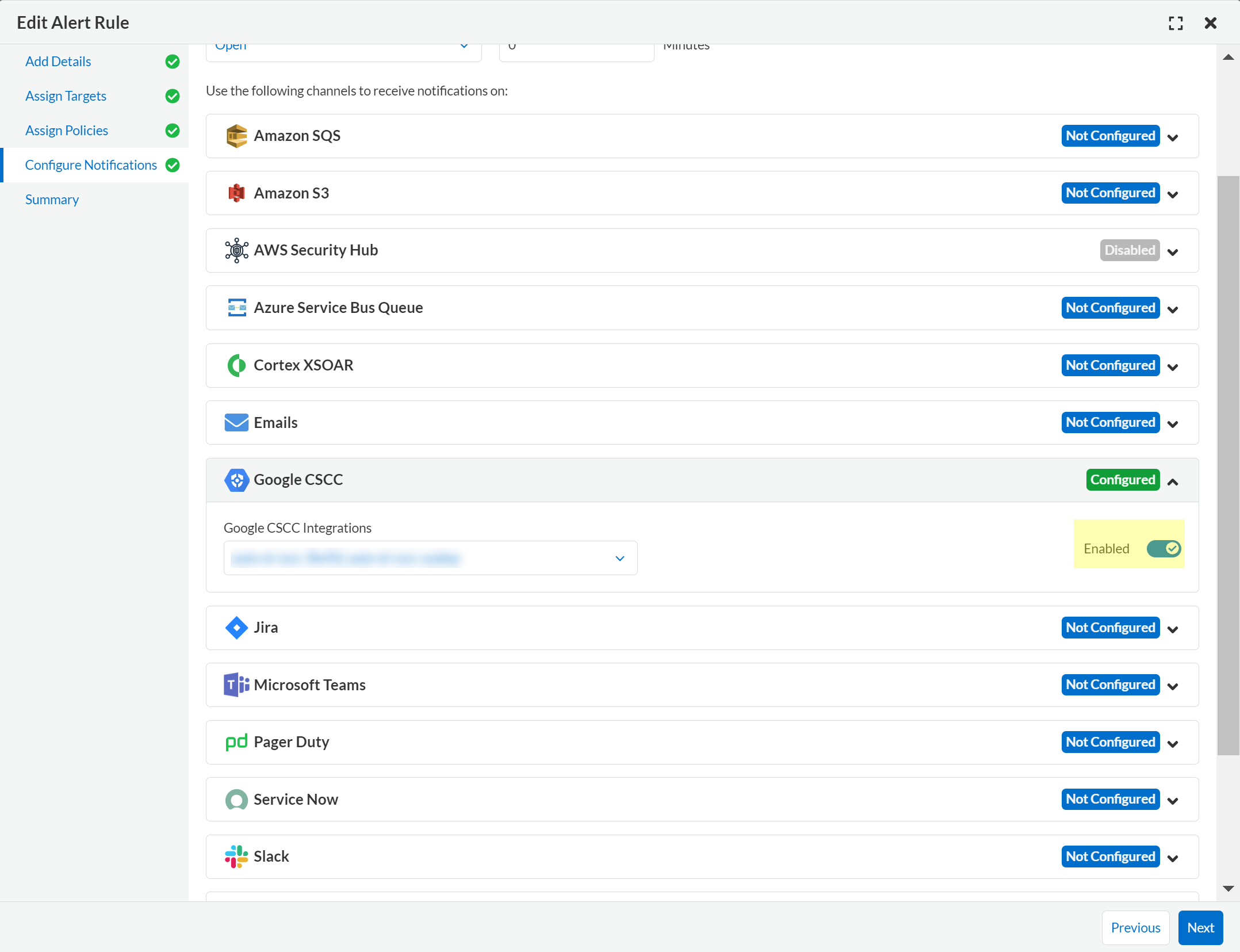Expand the Amazon S3 section

click(1173, 194)
